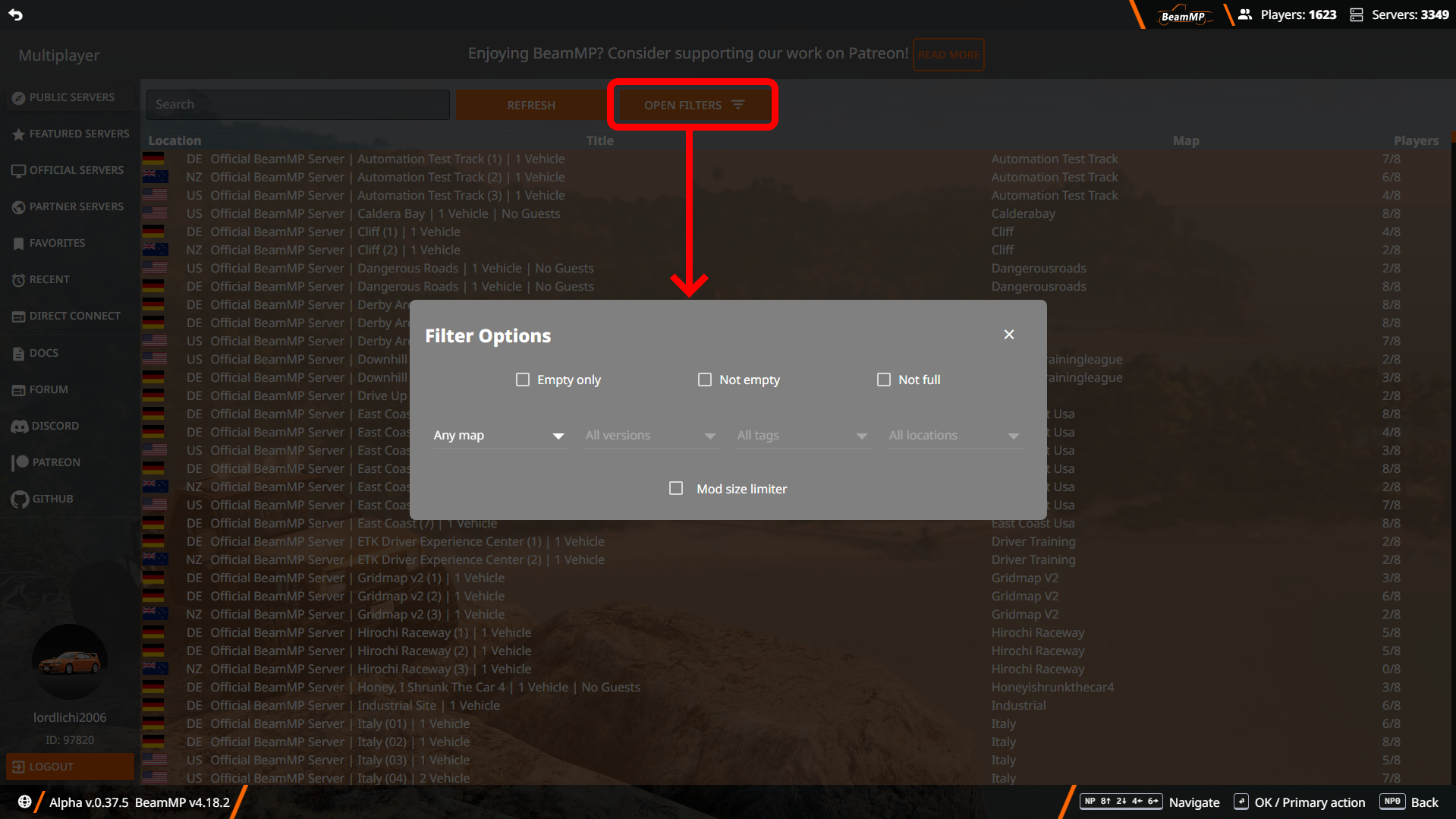This screenshot has width=1456, height=819.
Task: Sort servers by the Map column header
Action: point(1186,141)
